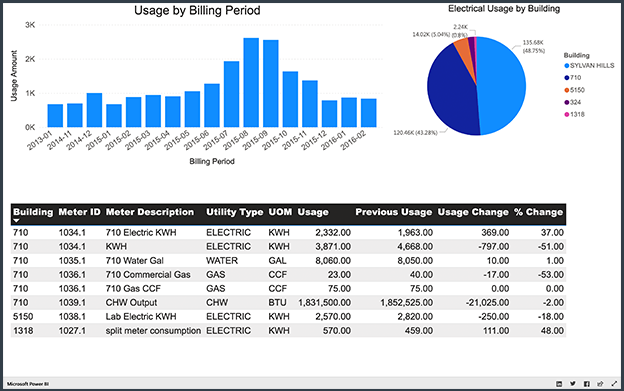The height and width of the screenshot is (391, 624).
Task: Select the 2015-10 bar in Usage chart
Action: point(291,99)
